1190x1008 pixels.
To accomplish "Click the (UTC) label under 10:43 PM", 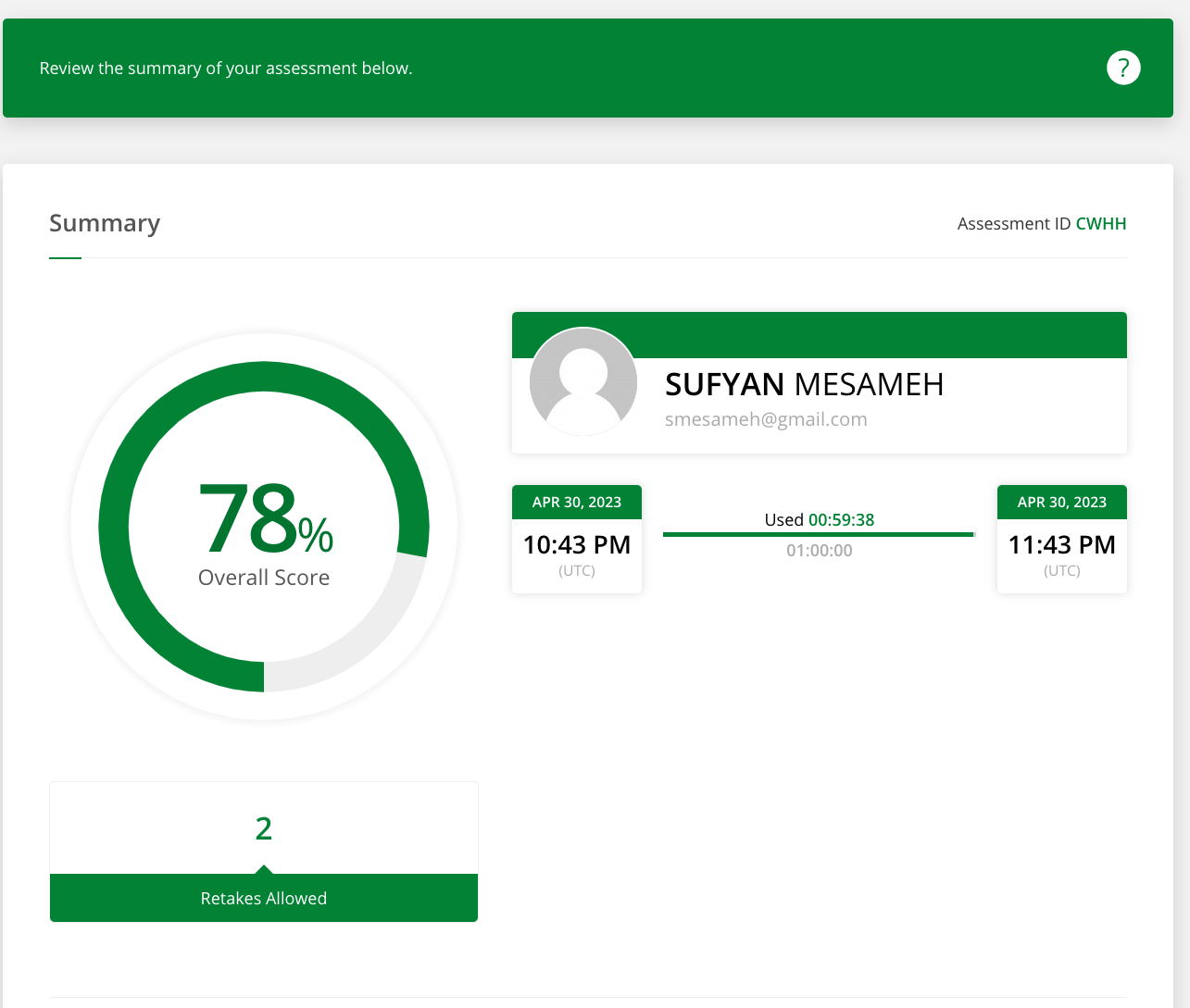I will point(576,571).
